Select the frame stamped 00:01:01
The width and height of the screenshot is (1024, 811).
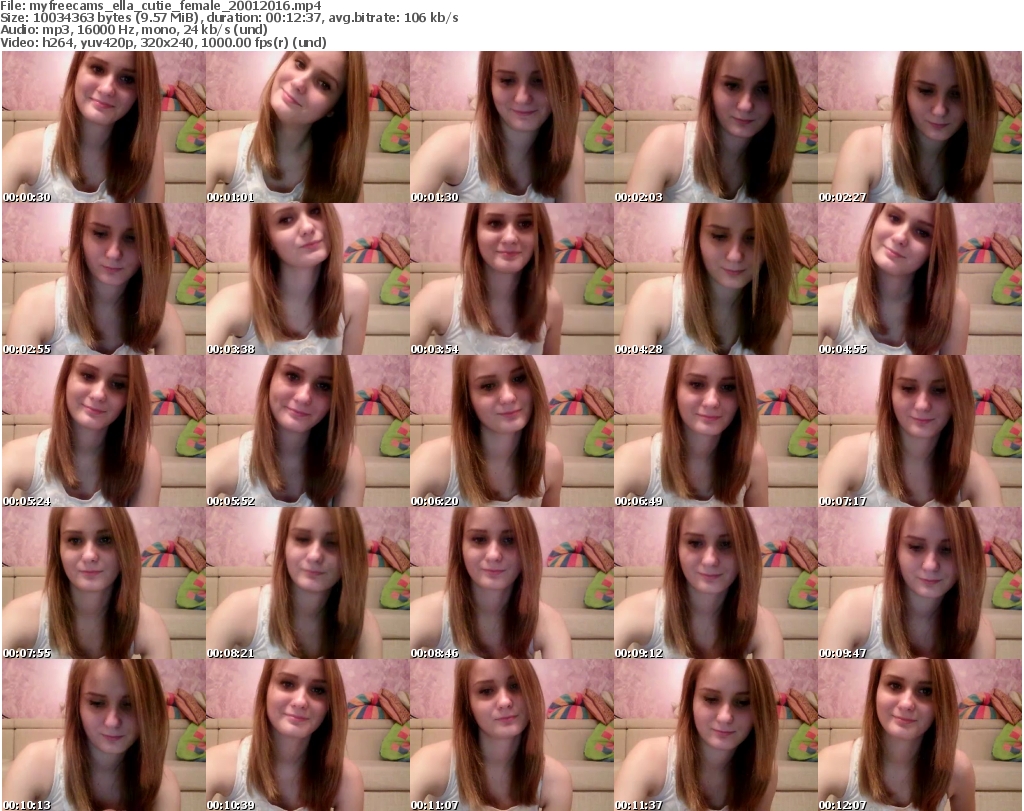tap(308, 127)
